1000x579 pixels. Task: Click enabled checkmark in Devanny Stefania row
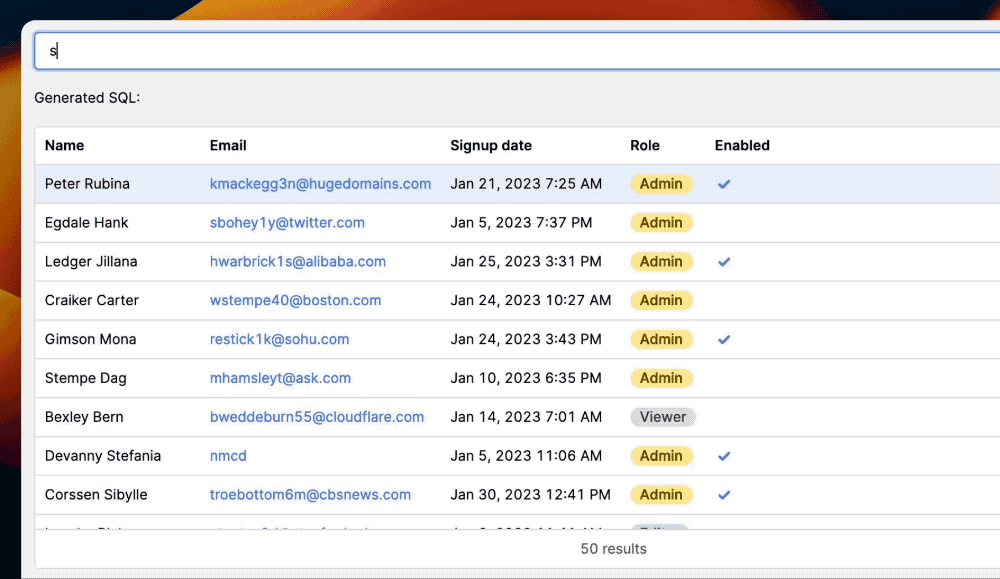coord(724,456)
